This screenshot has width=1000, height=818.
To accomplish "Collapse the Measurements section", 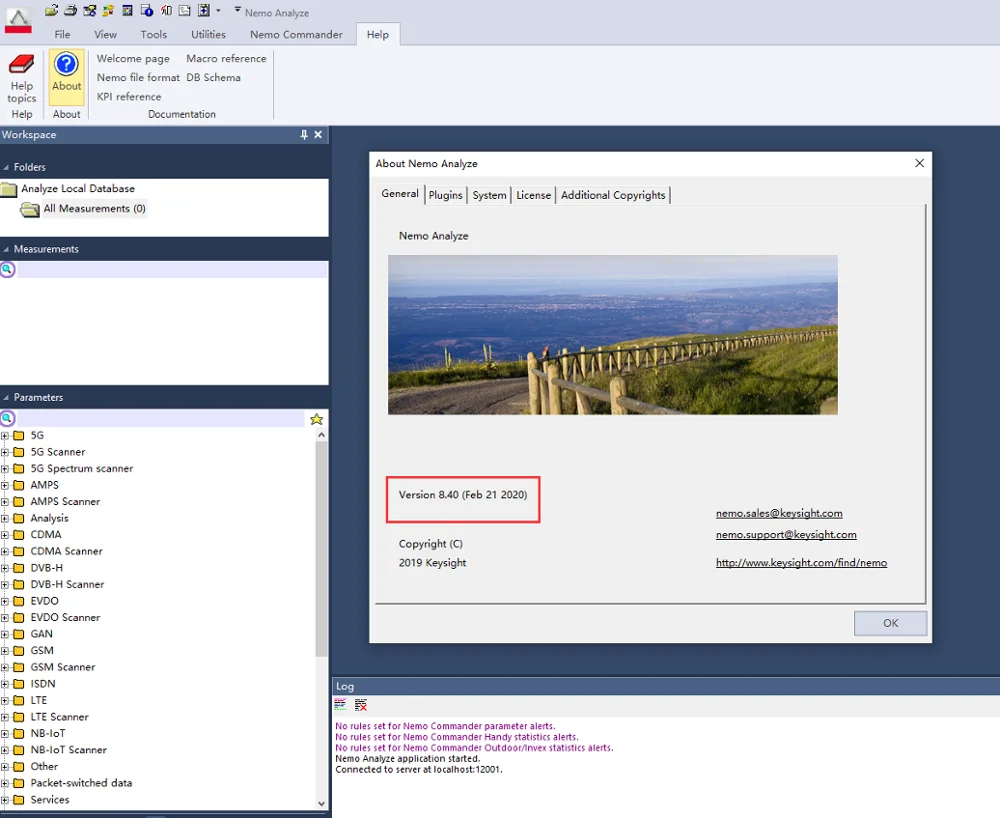I will [6, 249].
